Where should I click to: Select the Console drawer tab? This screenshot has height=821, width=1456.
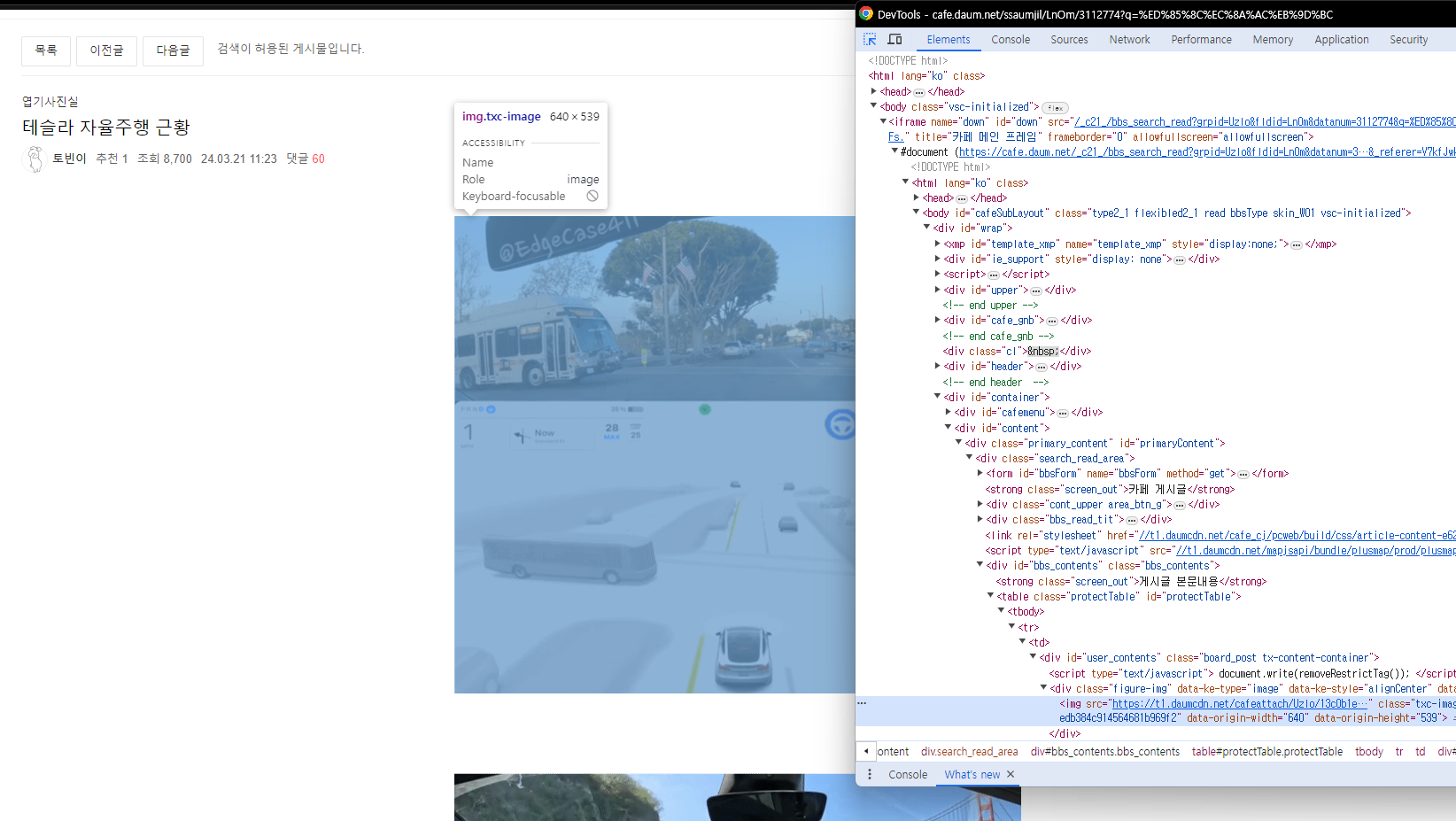pyautogui.click(x=908, y=774)
